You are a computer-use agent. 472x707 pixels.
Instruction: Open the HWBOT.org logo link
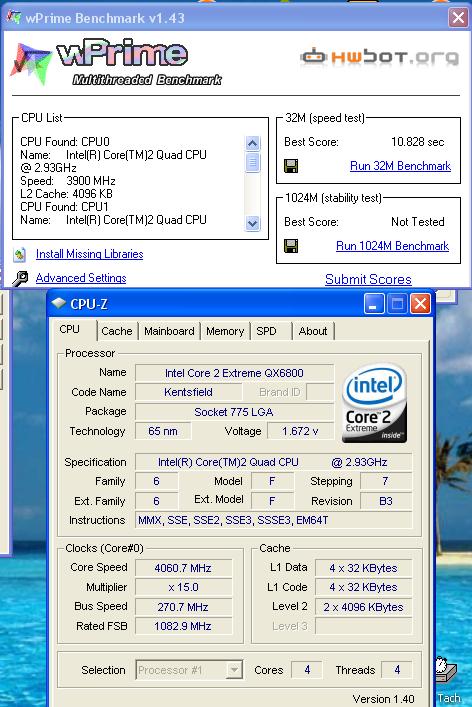(x=380, y=57)
